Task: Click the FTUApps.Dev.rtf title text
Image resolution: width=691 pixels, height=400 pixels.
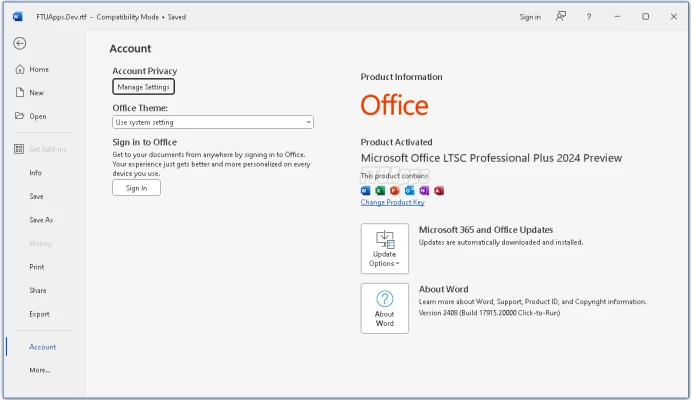Action: coord(61,17)
